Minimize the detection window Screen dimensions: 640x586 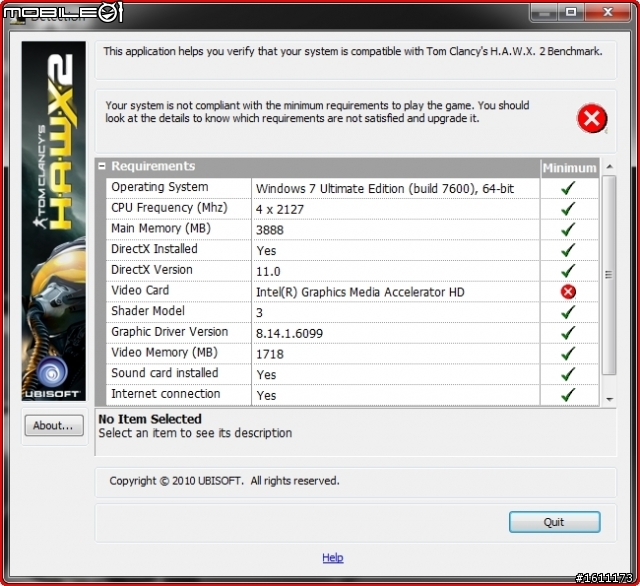[x=543, y=13]
